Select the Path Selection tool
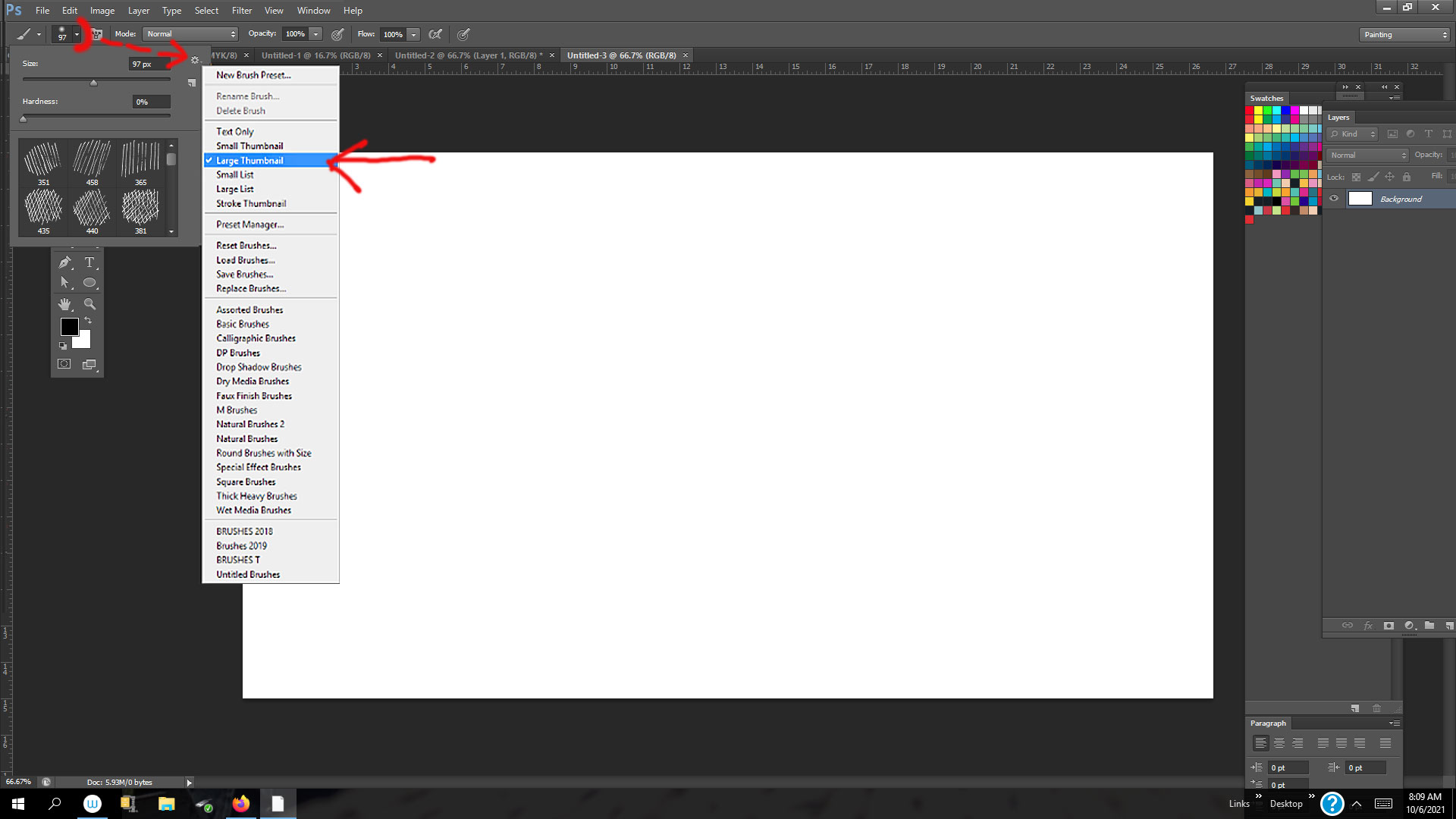Viewport: 1456px width, 819px height. [64, 282]
